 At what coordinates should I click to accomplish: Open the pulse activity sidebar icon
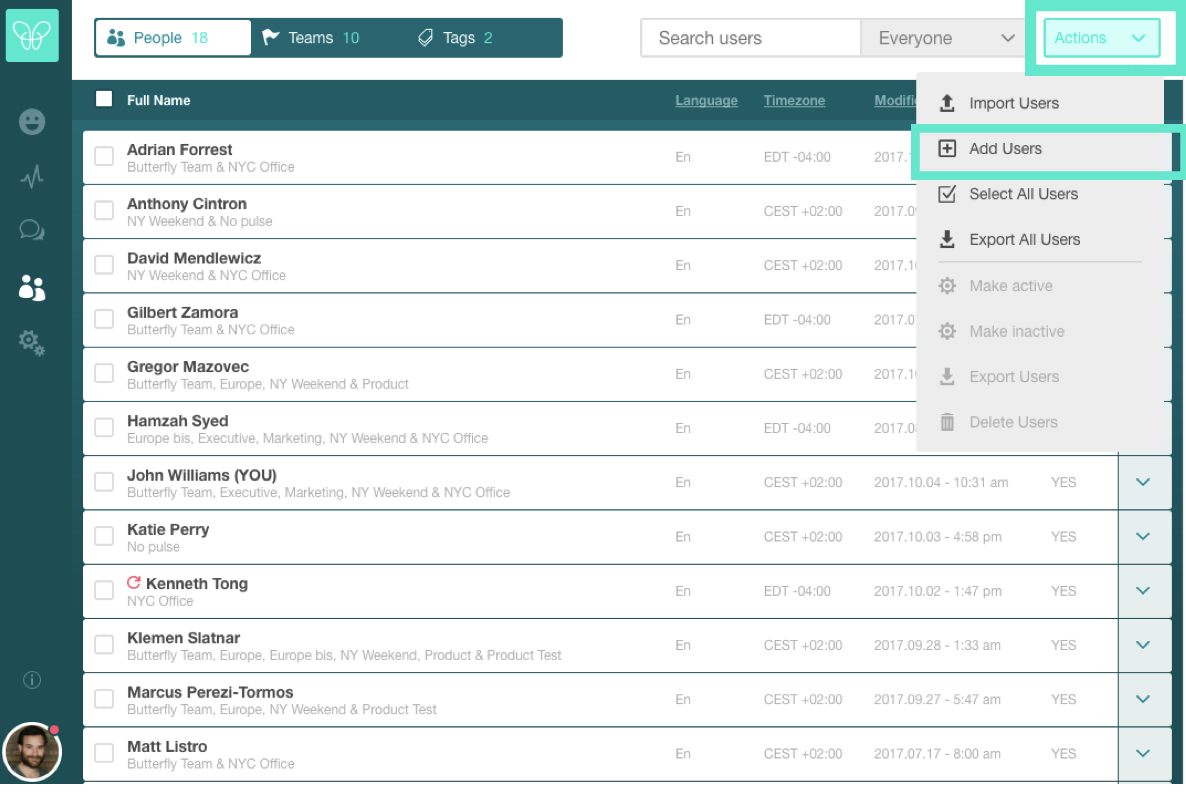click(32, 178)
